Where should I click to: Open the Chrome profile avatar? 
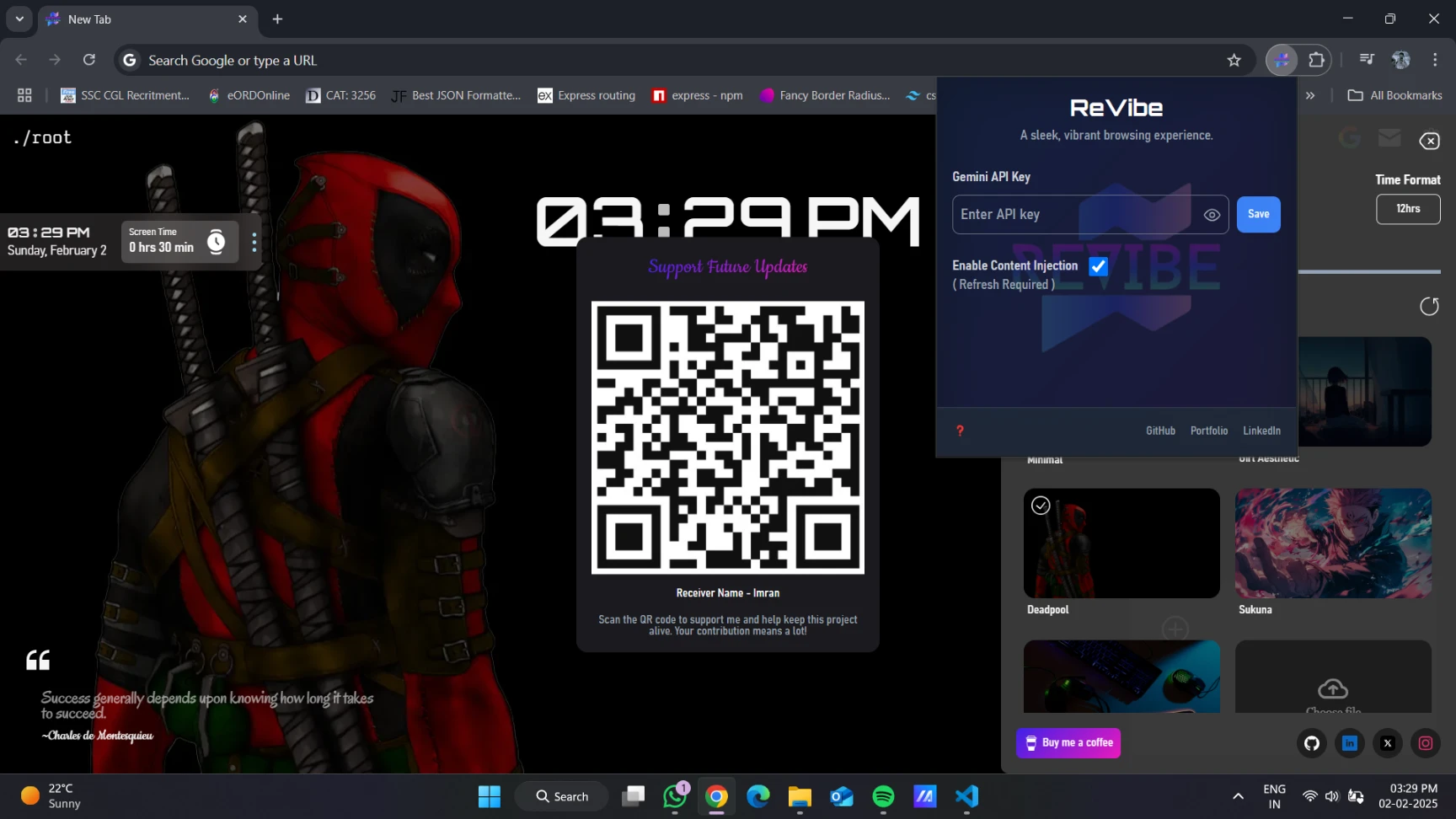1401,60
